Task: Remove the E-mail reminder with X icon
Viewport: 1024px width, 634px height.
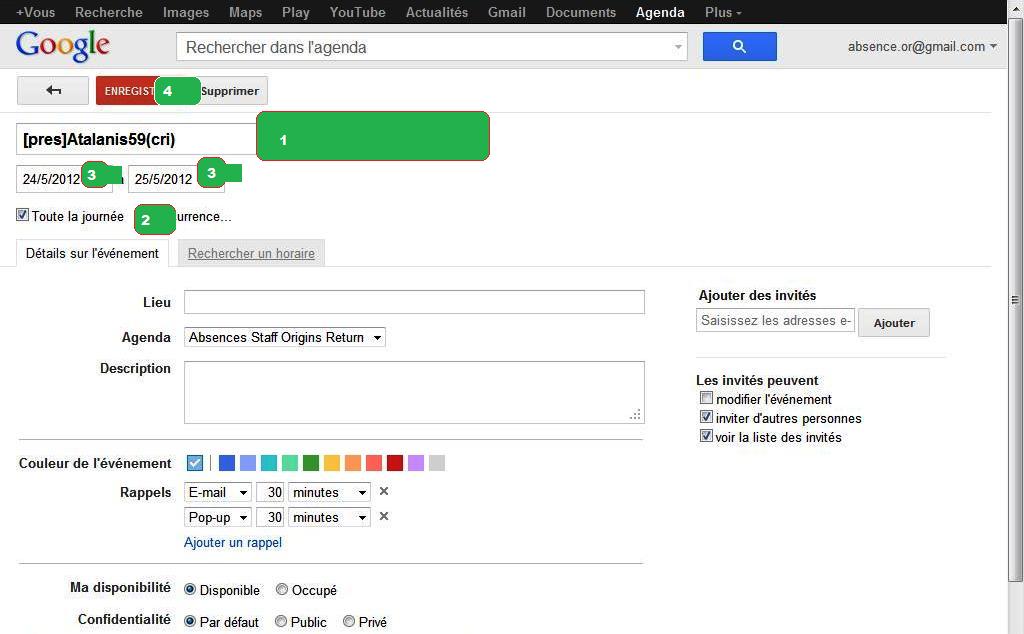Action: pyautogui.click(x=383, y=492)
